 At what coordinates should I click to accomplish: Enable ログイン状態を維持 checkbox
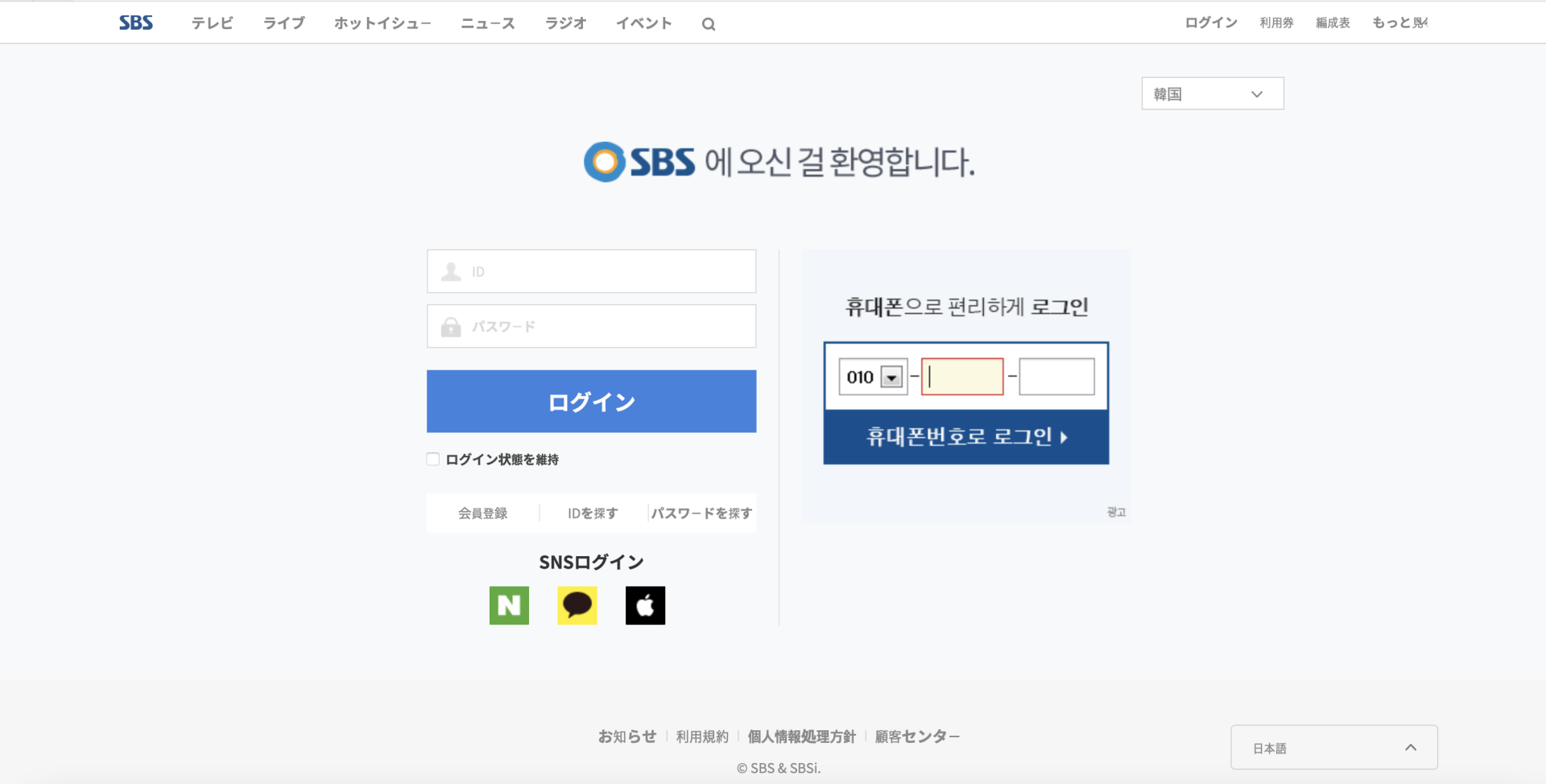(432, 458)
